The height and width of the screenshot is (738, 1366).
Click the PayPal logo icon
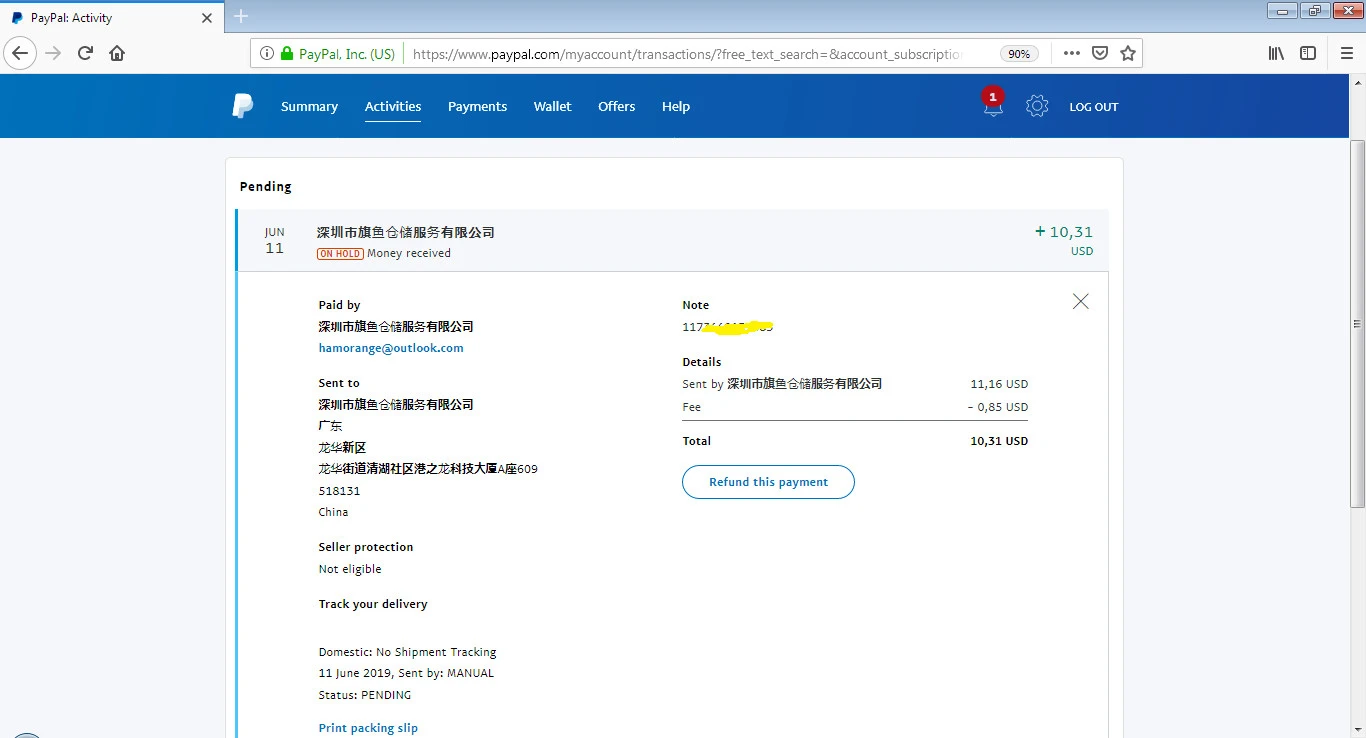(x=243, y=106)
